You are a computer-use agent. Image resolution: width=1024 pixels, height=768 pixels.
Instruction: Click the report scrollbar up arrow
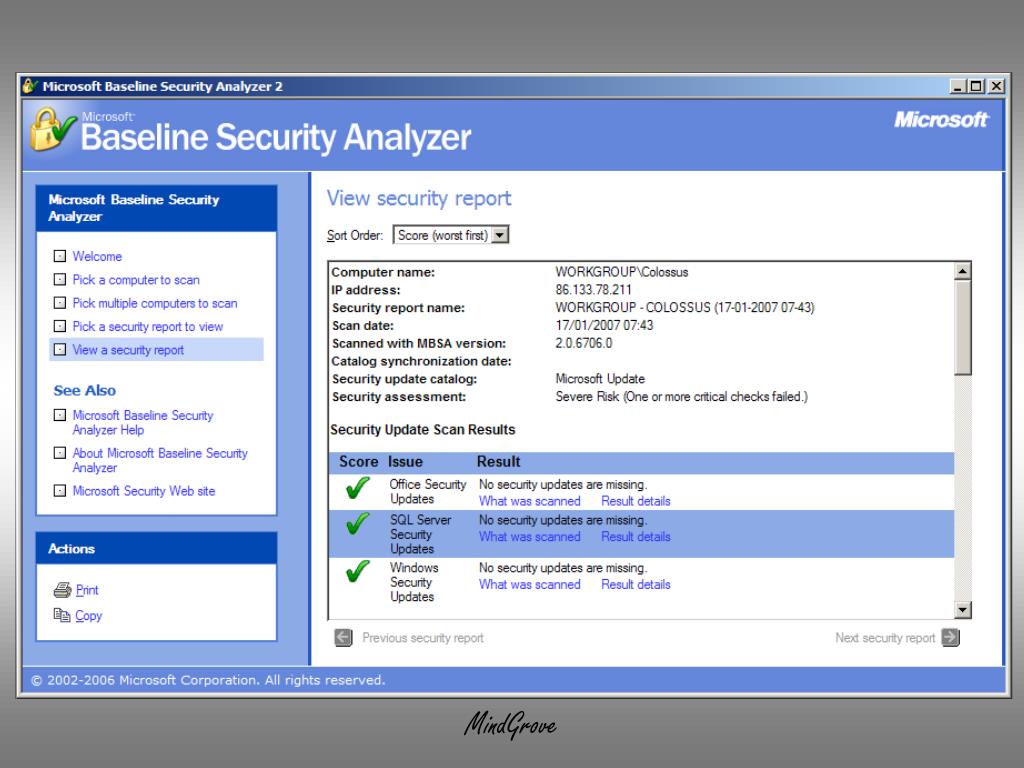tap(963, 270)
